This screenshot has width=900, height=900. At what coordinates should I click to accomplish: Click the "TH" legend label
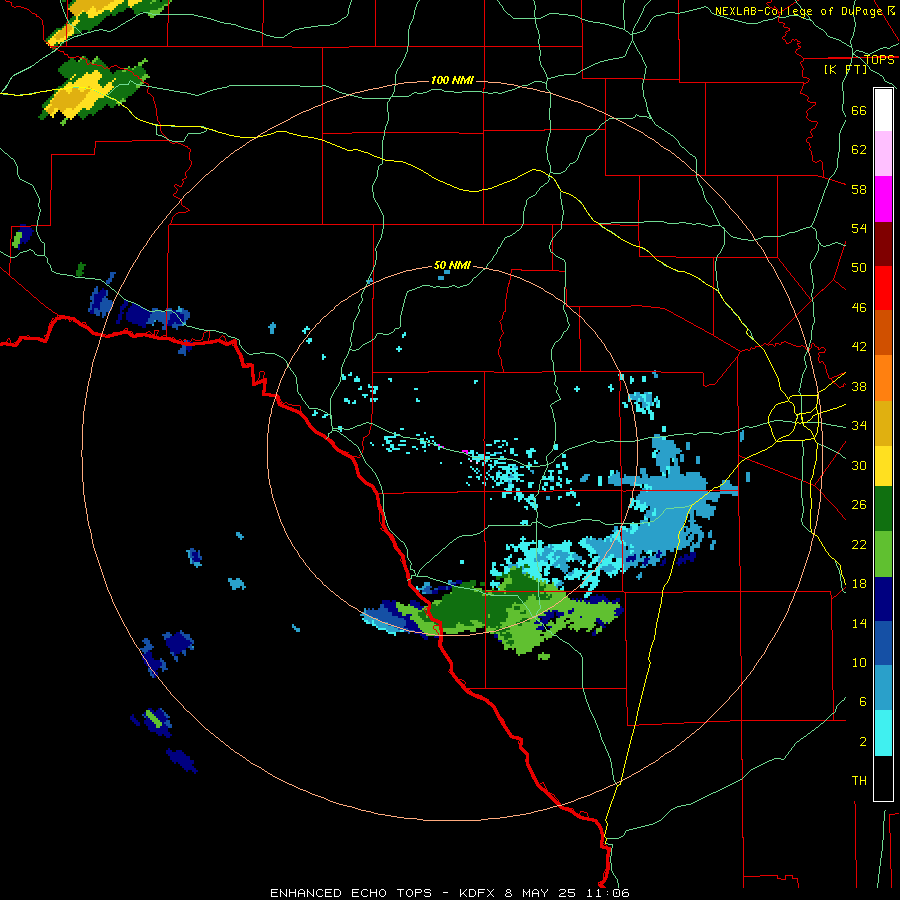[859, 781]
